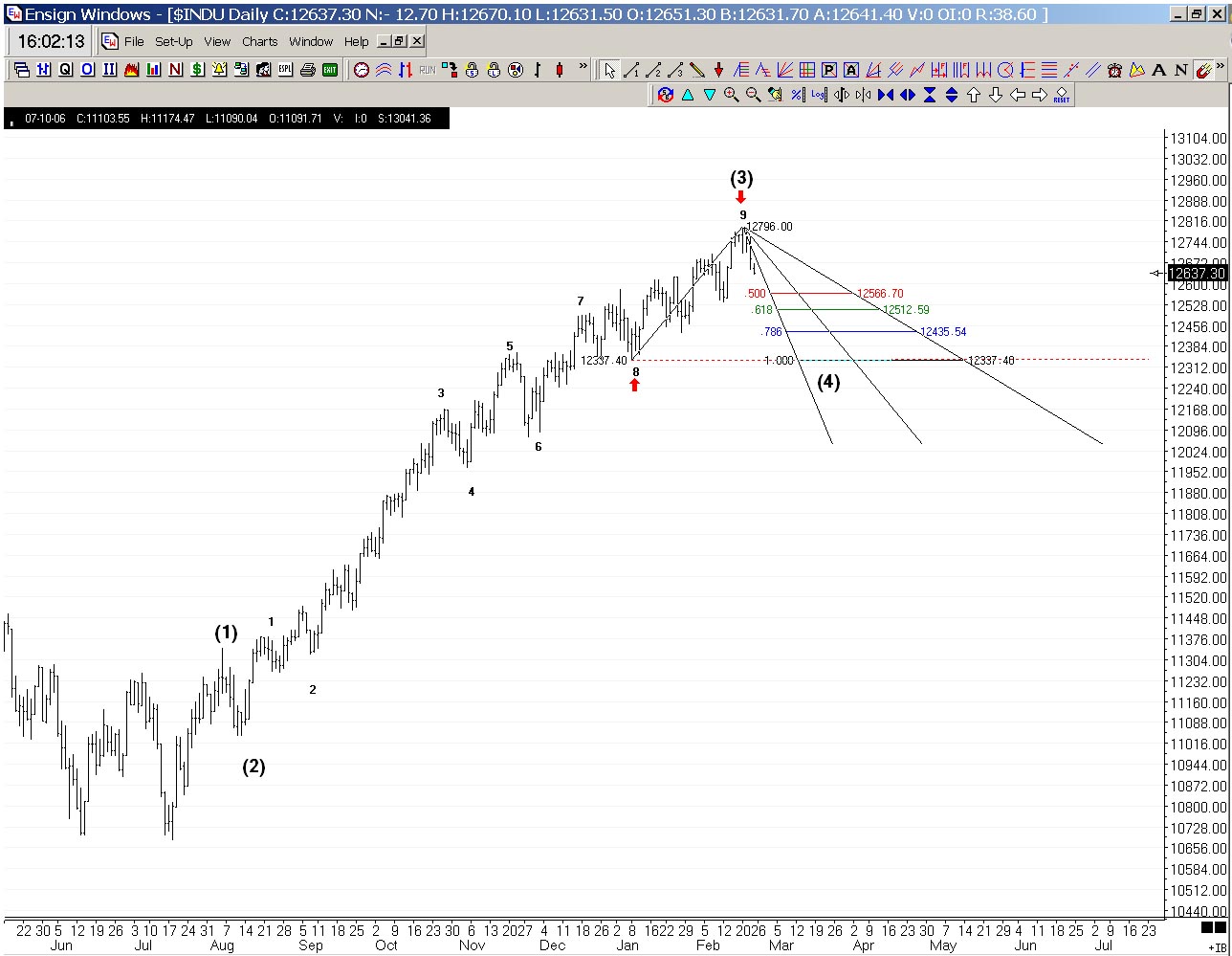Zoom out with the magnifier minus icon
The height and width of the screenshot is (956, 1232).
(x=754, y=95)
